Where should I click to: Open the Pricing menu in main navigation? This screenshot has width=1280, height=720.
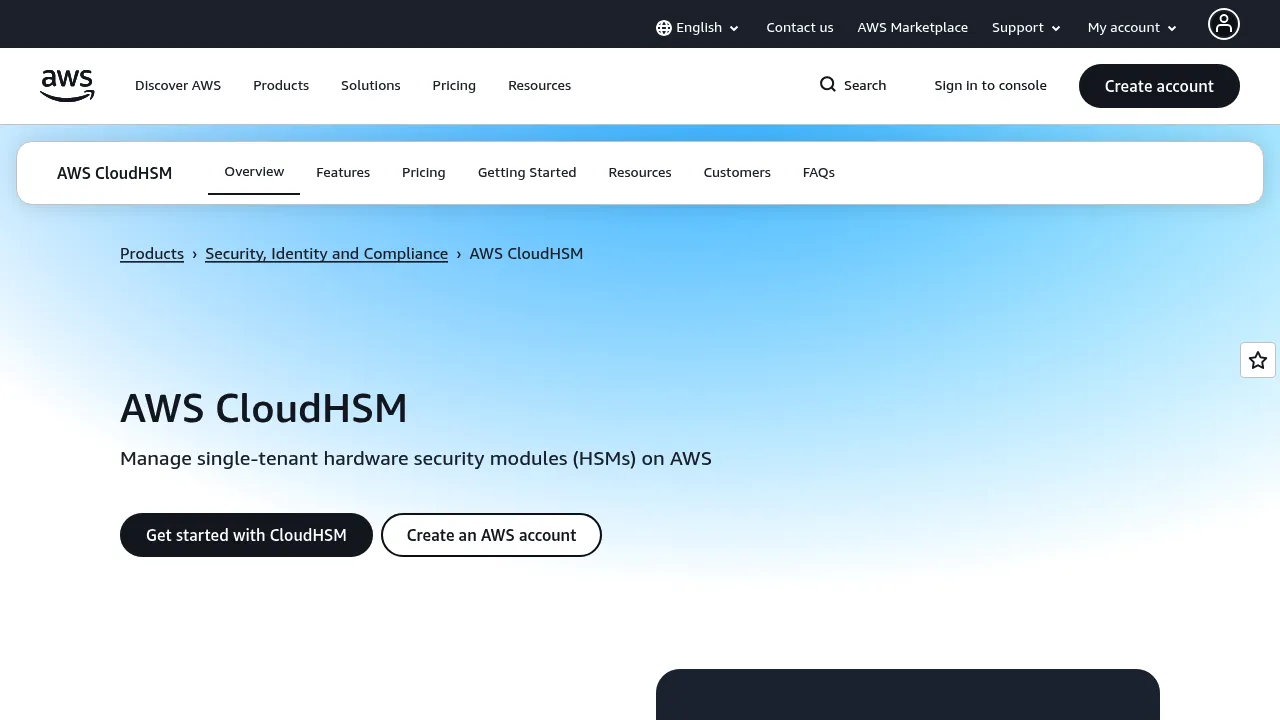click(x=454, y=86)
